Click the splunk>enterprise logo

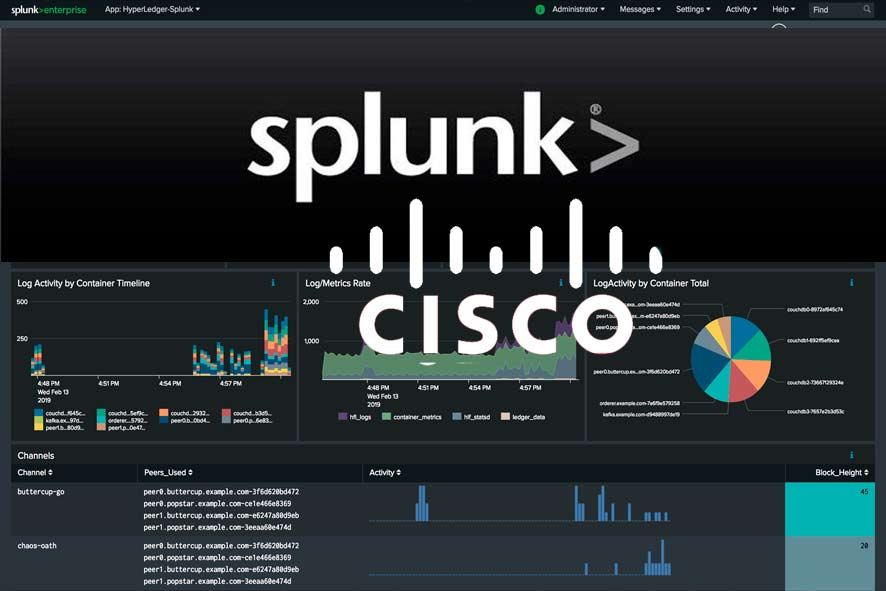49,10
